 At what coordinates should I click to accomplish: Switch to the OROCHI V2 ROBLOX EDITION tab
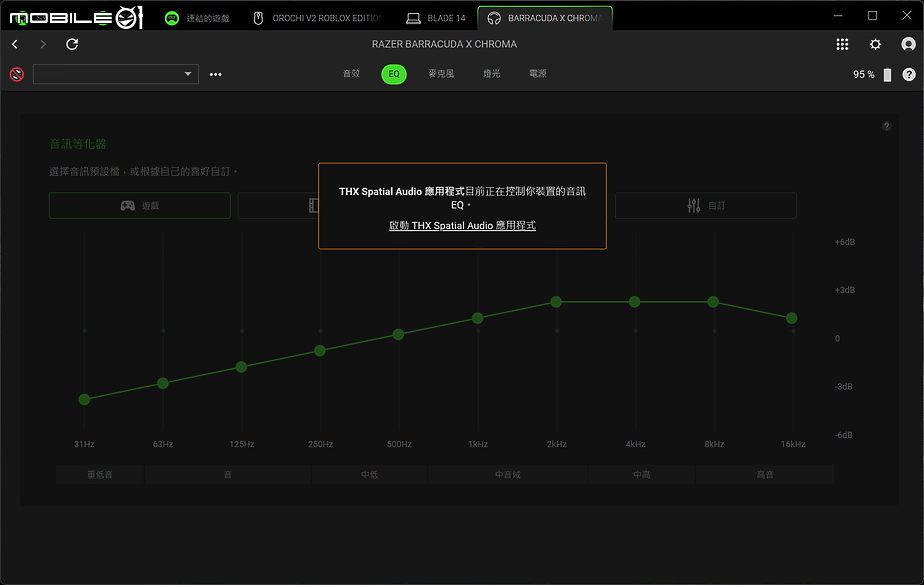click(x=318, y=18)
